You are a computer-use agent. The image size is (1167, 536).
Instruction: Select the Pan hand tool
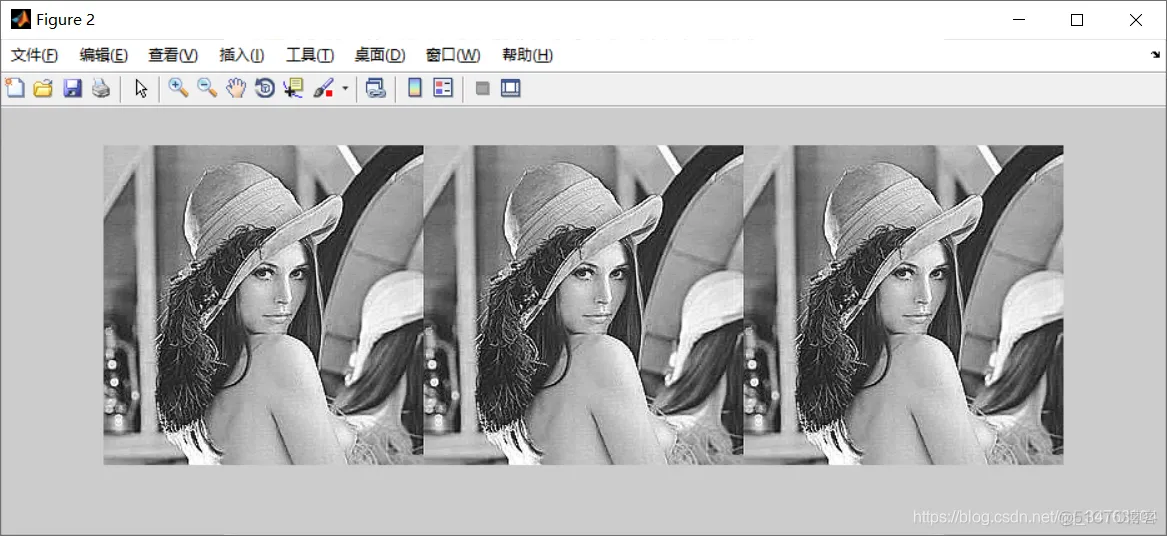[x=236, y=89]
